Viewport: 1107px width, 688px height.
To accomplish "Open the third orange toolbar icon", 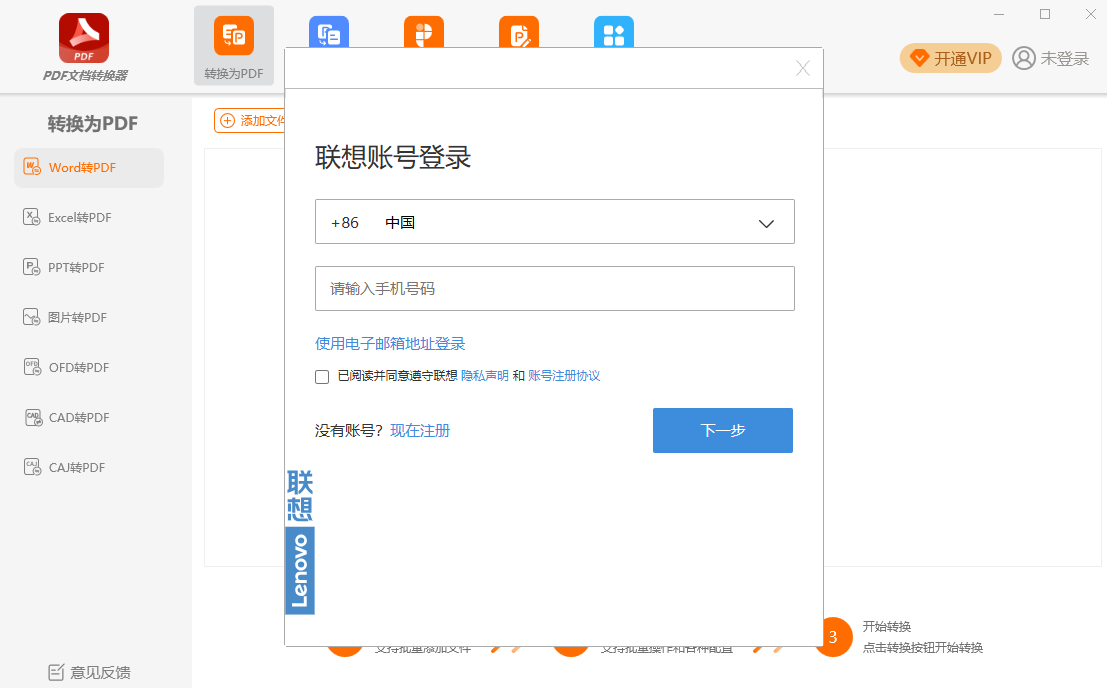I will pyautogui.click(x=424, y=32).
